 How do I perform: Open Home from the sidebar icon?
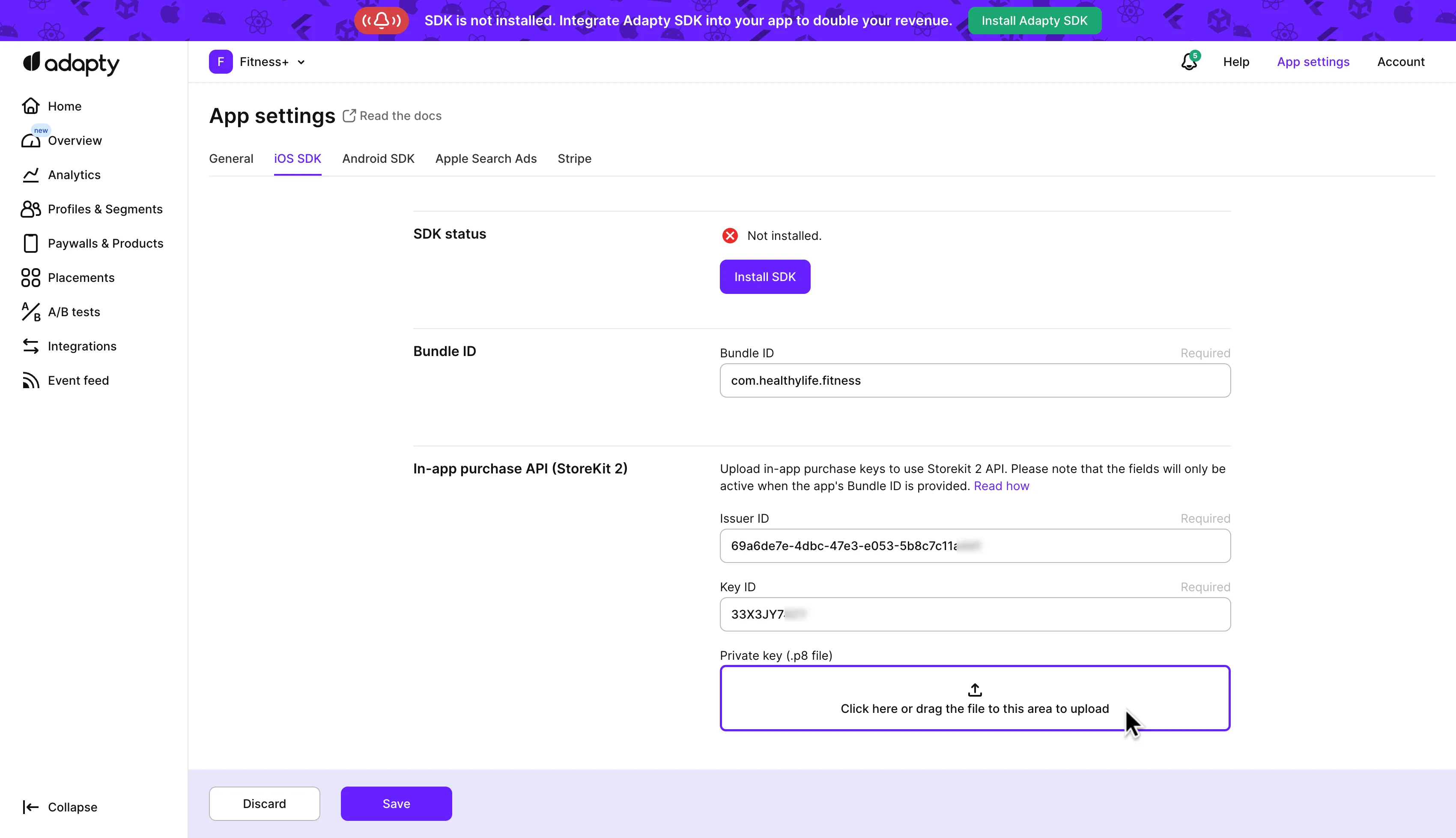tap(30, 106)
